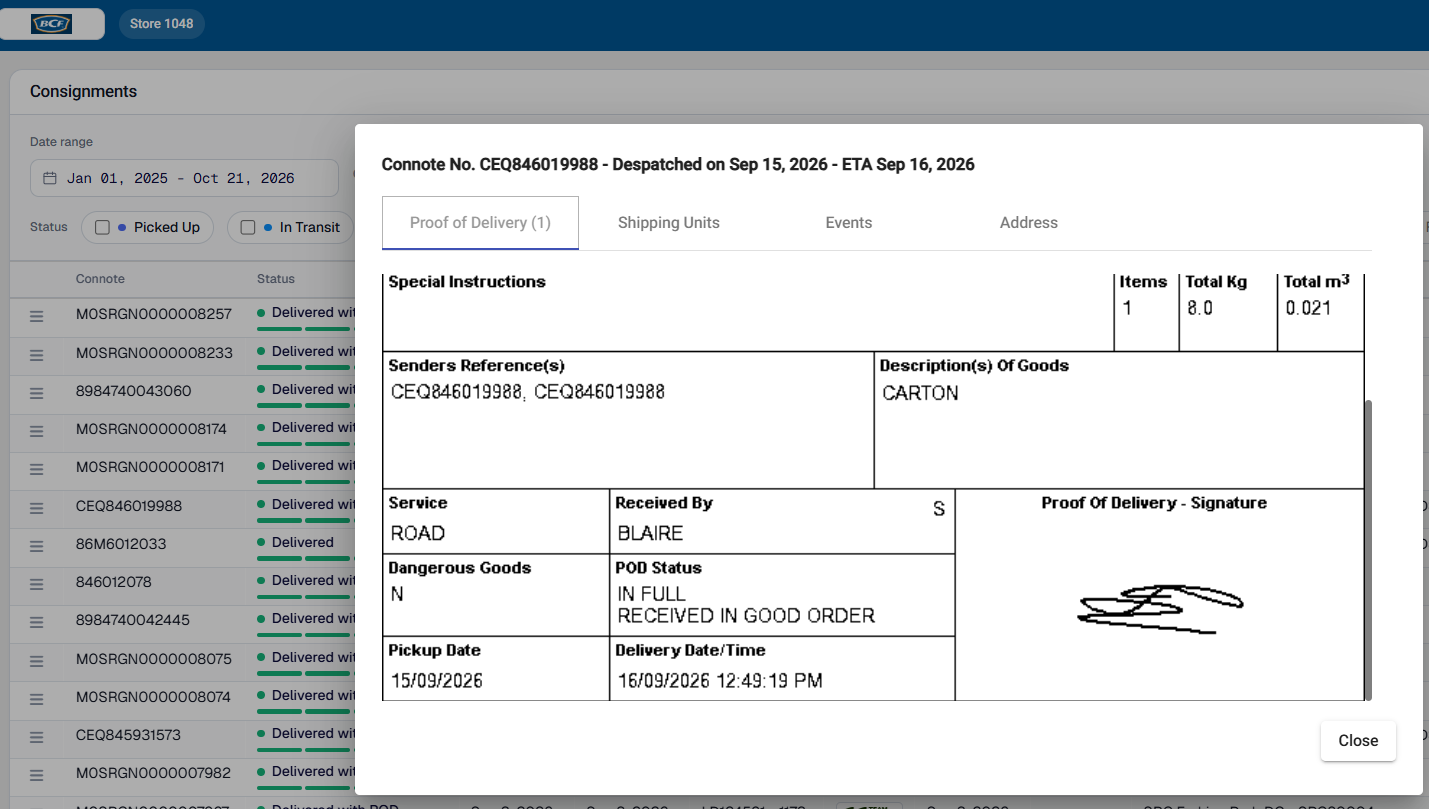Open row menu for 8984740042445

(37, 622)
